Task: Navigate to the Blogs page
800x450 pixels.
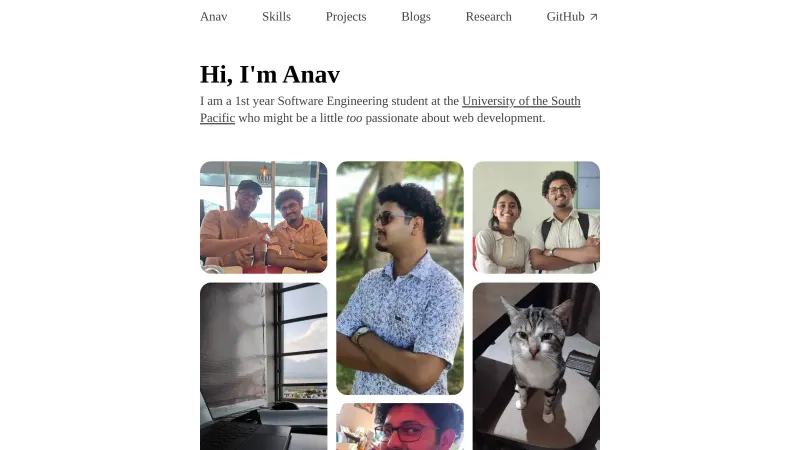Action: [x=416, y=16]
